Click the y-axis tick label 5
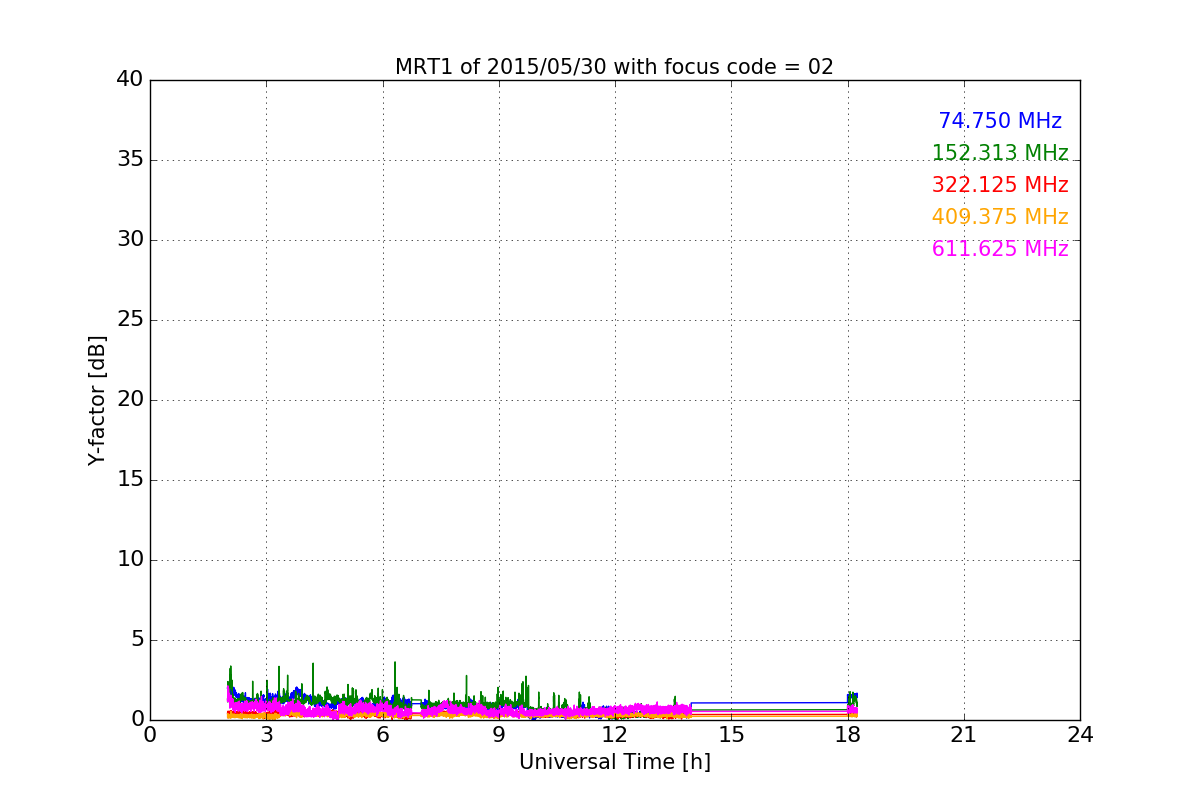This screenshot has width=1200, height=800. [136, 640]
